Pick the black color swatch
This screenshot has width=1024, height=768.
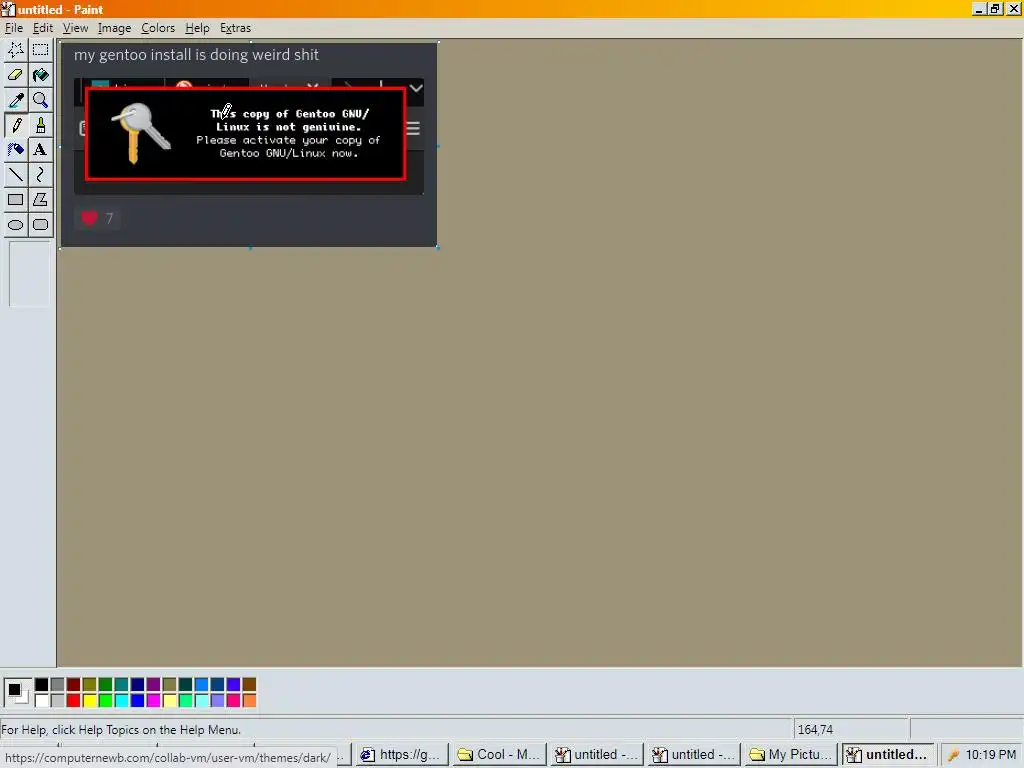(41, 684)
